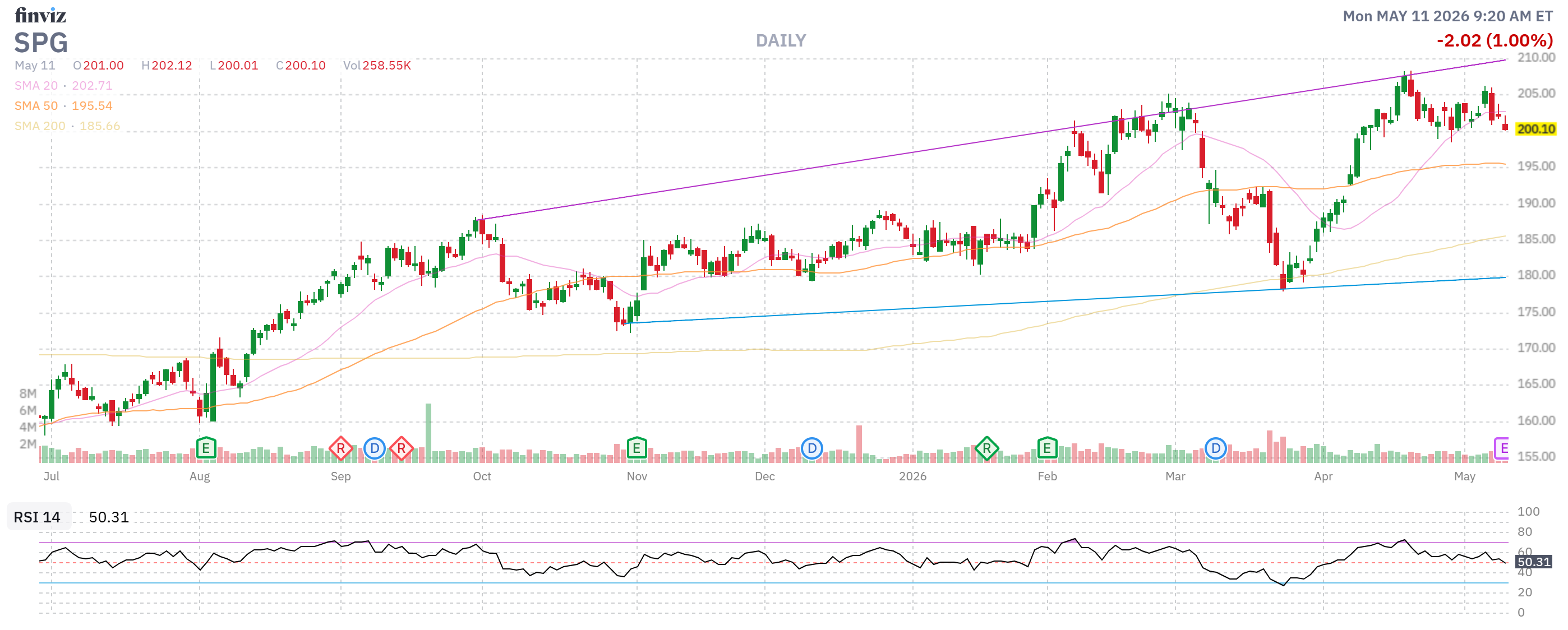Open the green E earnings marker at Aug
The image size is (1568, 630).
(x=206, y=449)
